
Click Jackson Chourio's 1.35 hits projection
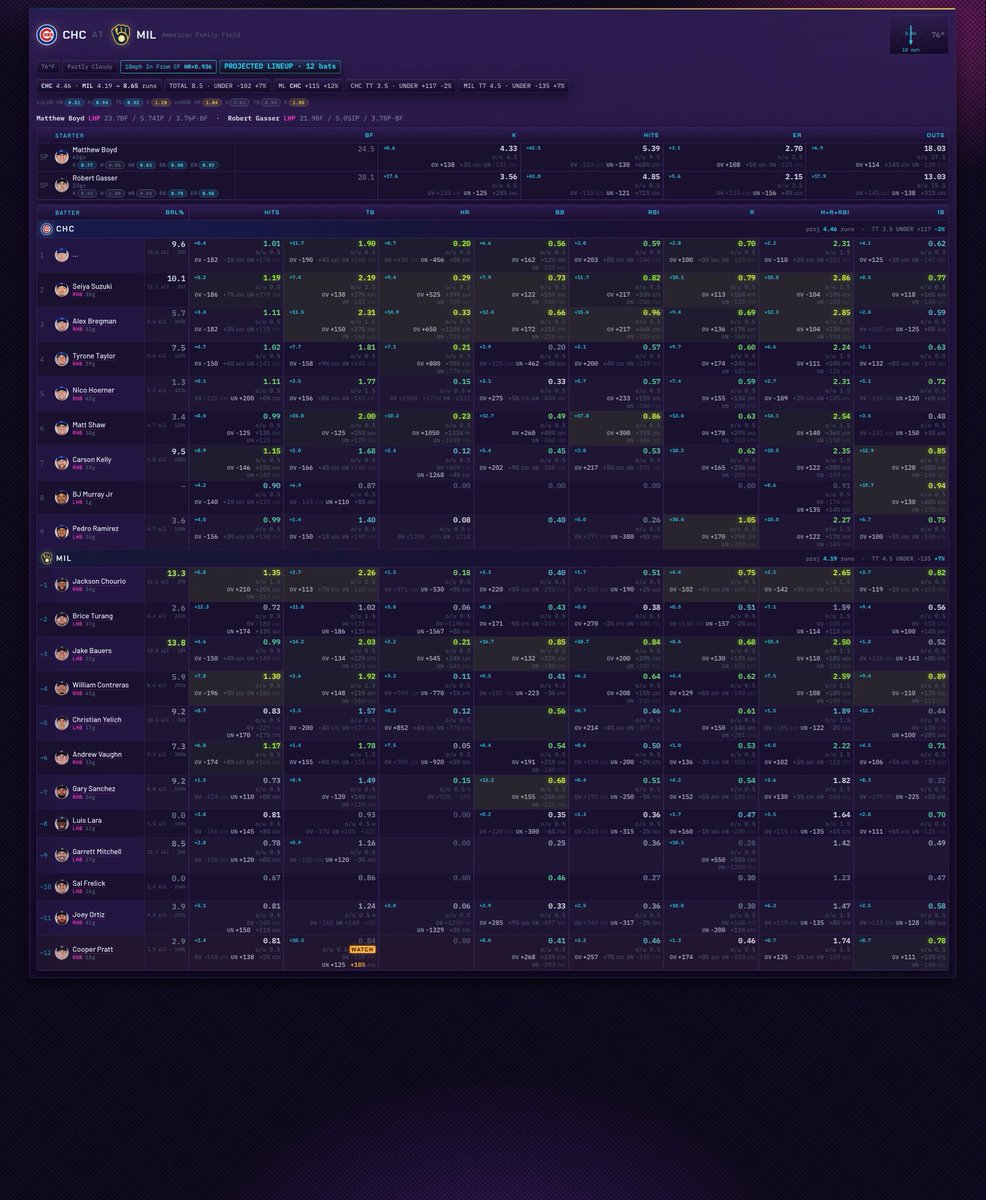(x=271, y=574)
